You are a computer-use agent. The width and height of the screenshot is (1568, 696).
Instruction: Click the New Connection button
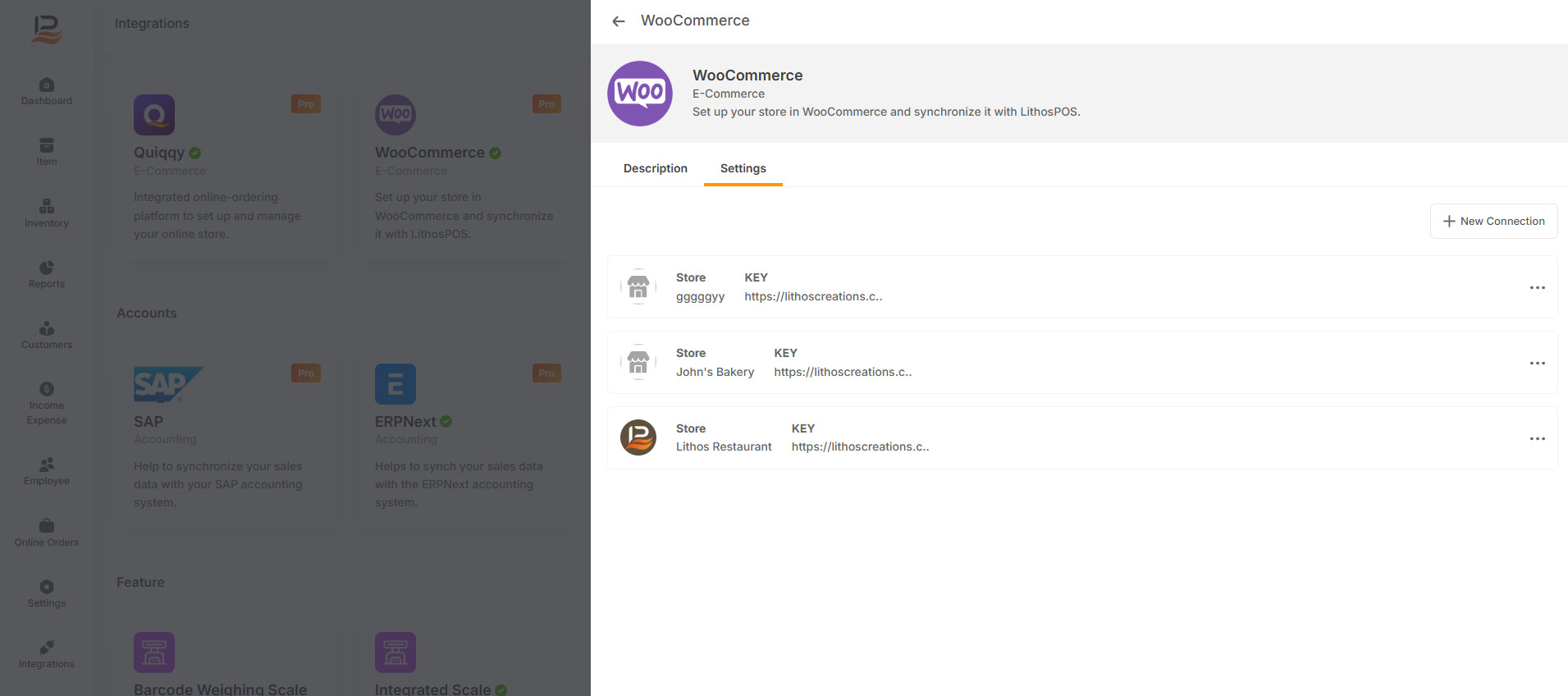click(1493, 222)
